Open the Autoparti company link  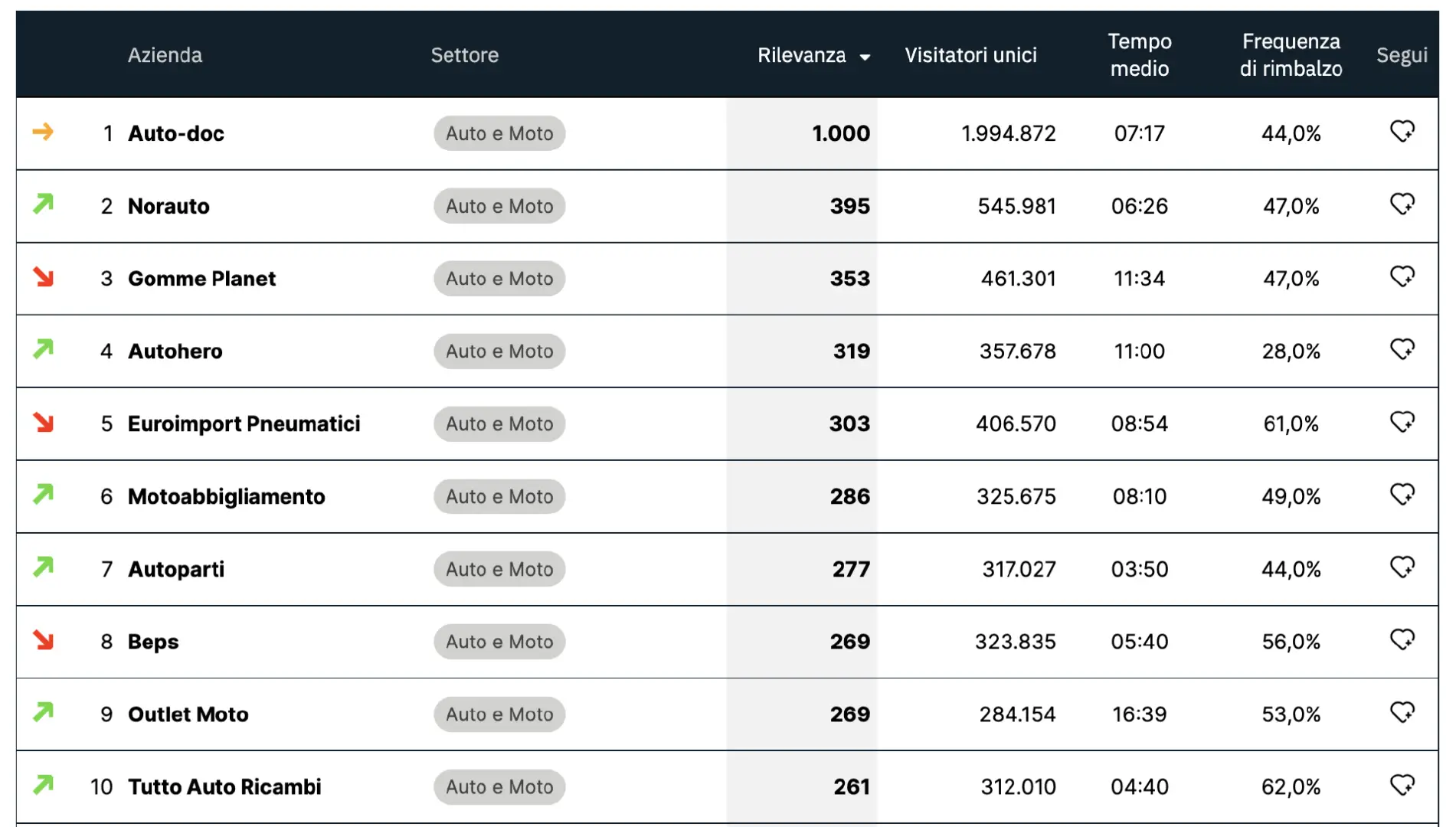point(175,570)
